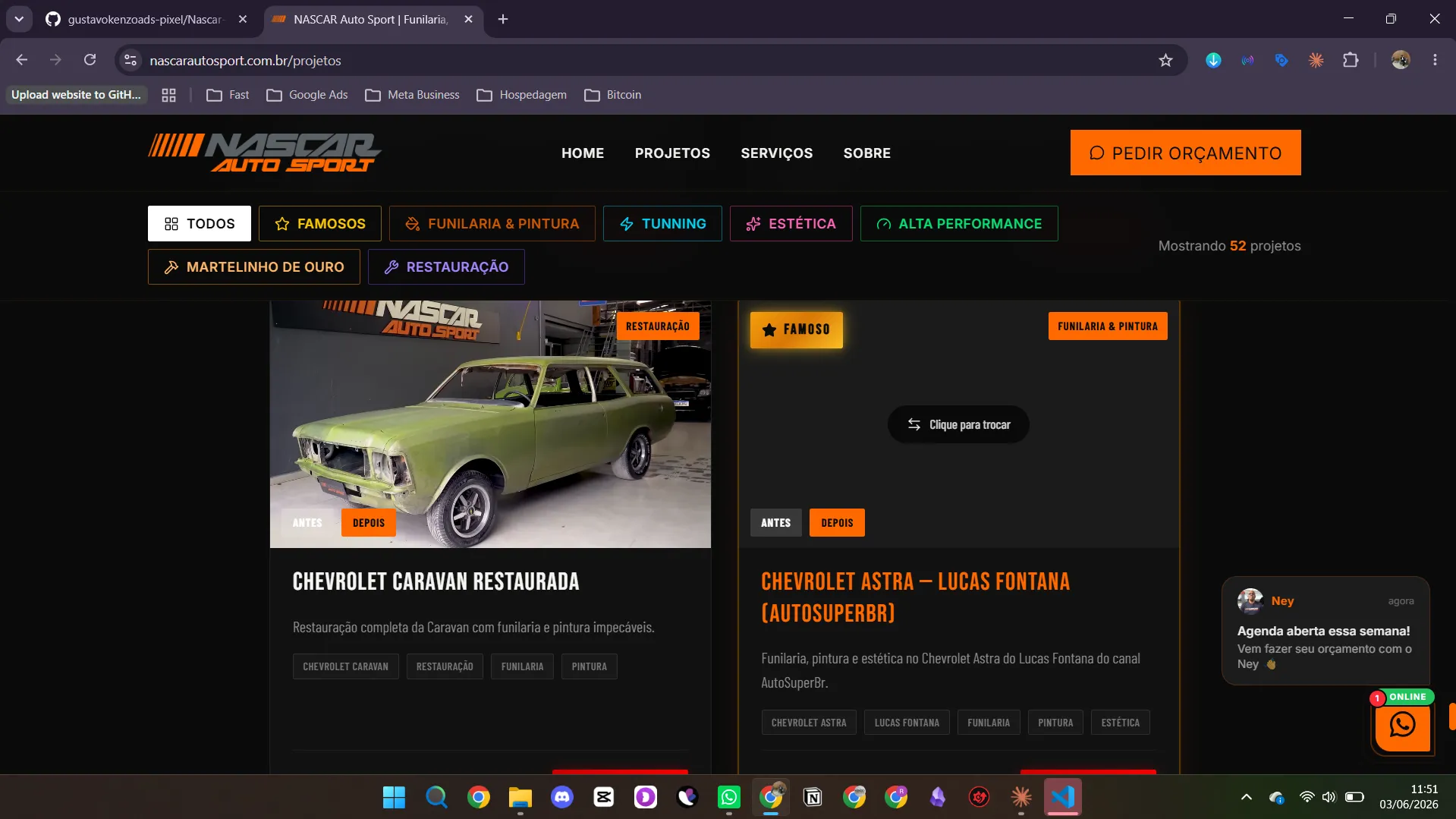Open CapCut from taskbar
The image size is (1456, 819).
[604, 797]
